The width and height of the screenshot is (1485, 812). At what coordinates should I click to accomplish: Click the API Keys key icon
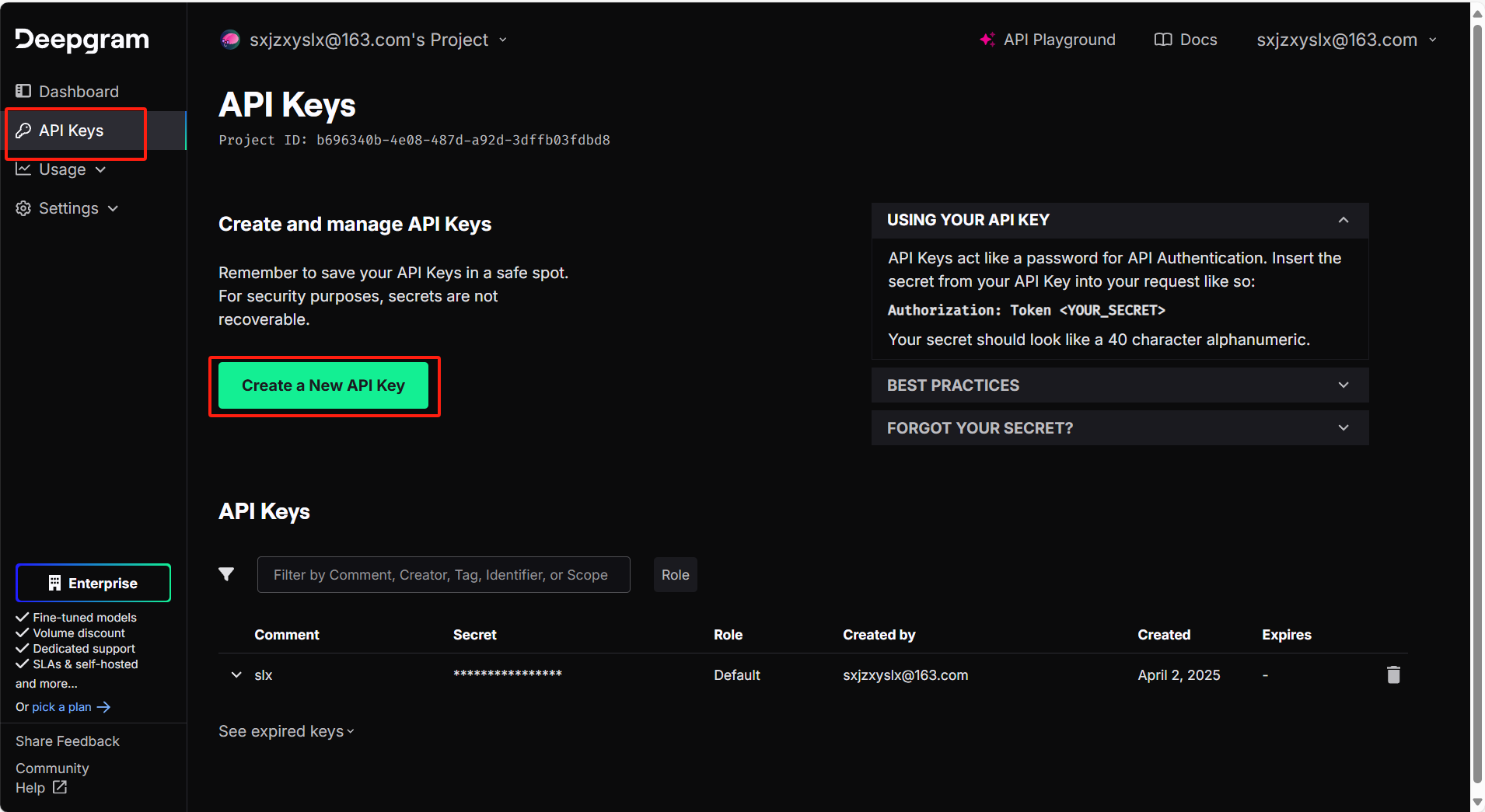coord(23,131)
